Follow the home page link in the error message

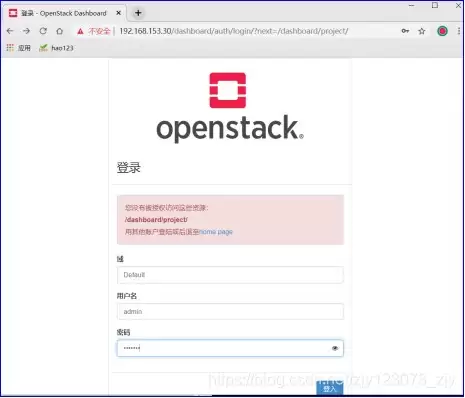(216, 232)
